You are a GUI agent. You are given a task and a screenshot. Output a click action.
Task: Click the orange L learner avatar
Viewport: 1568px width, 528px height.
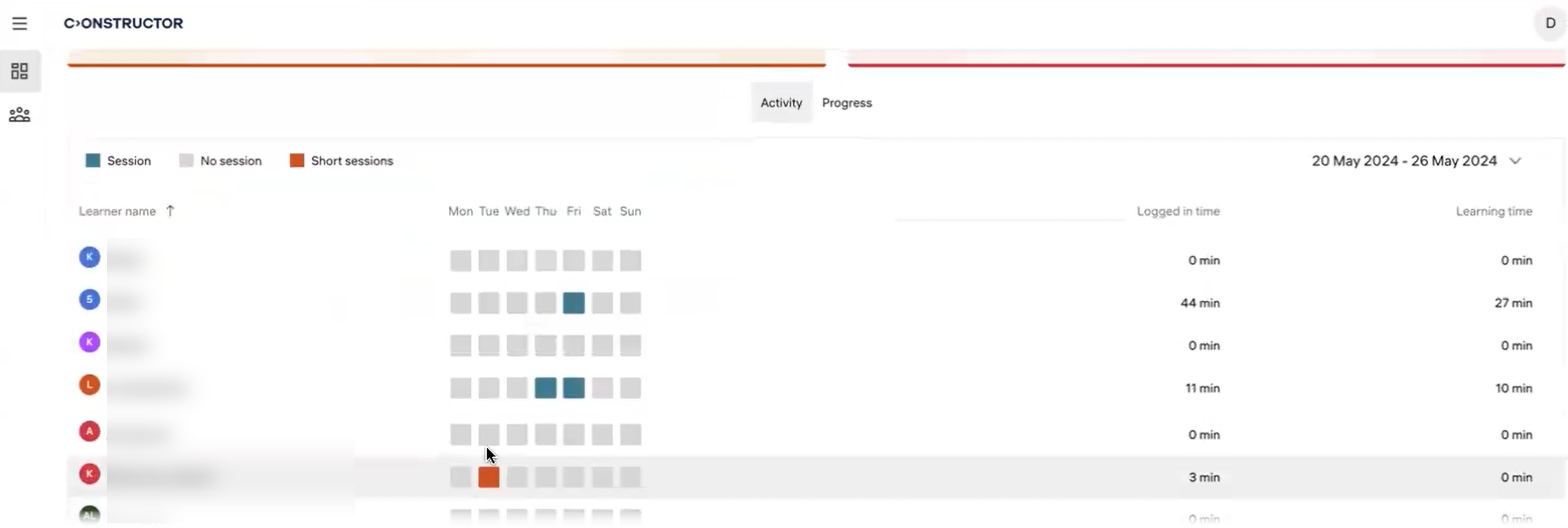point(90,385)
